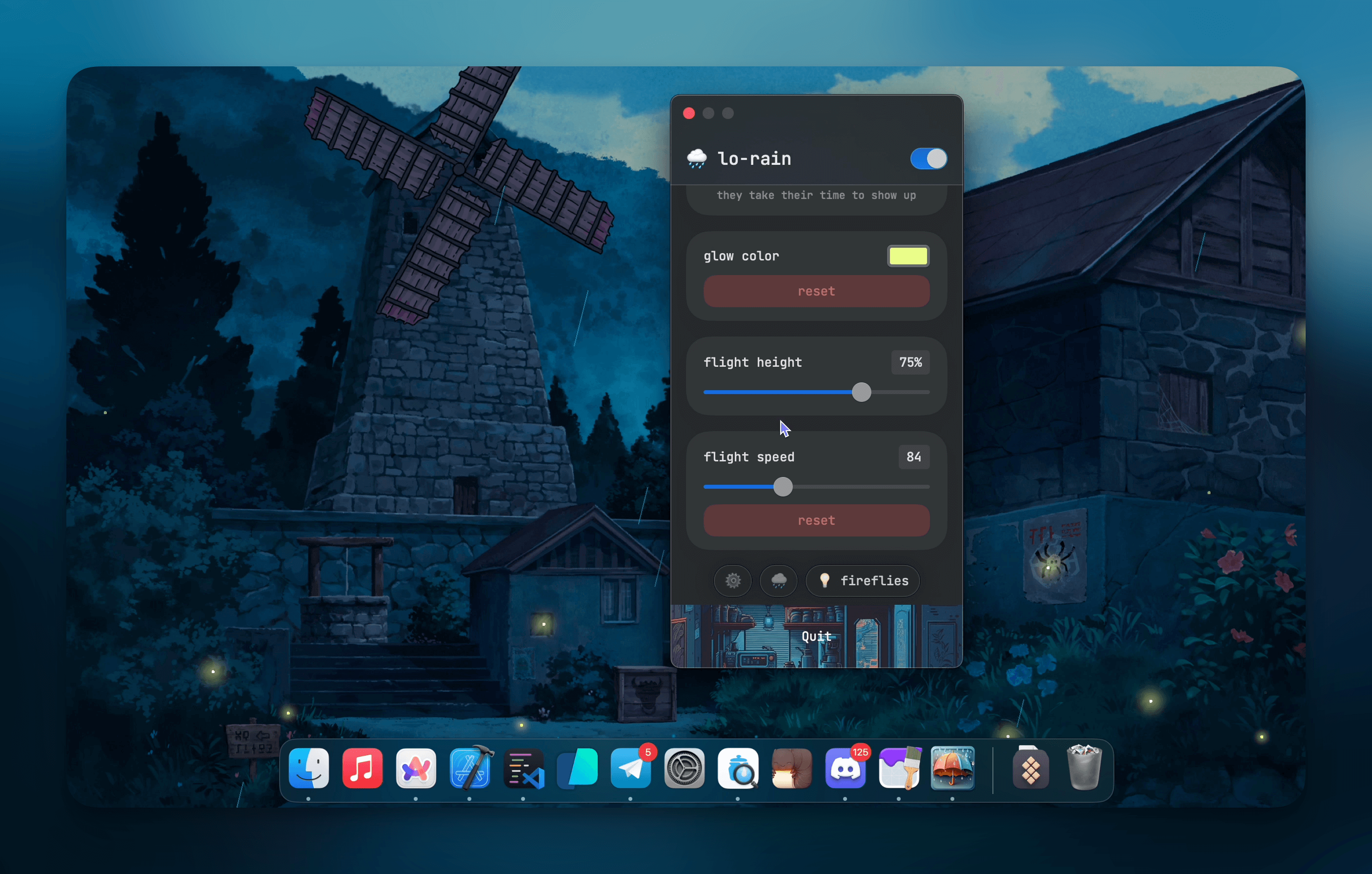Reset flight speed with the lower reset button
Screen dimensions: 1372x874
816,520
